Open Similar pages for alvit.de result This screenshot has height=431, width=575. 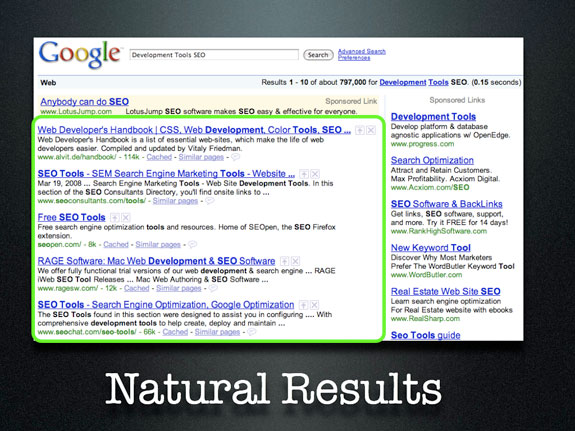tap(201, 157)
